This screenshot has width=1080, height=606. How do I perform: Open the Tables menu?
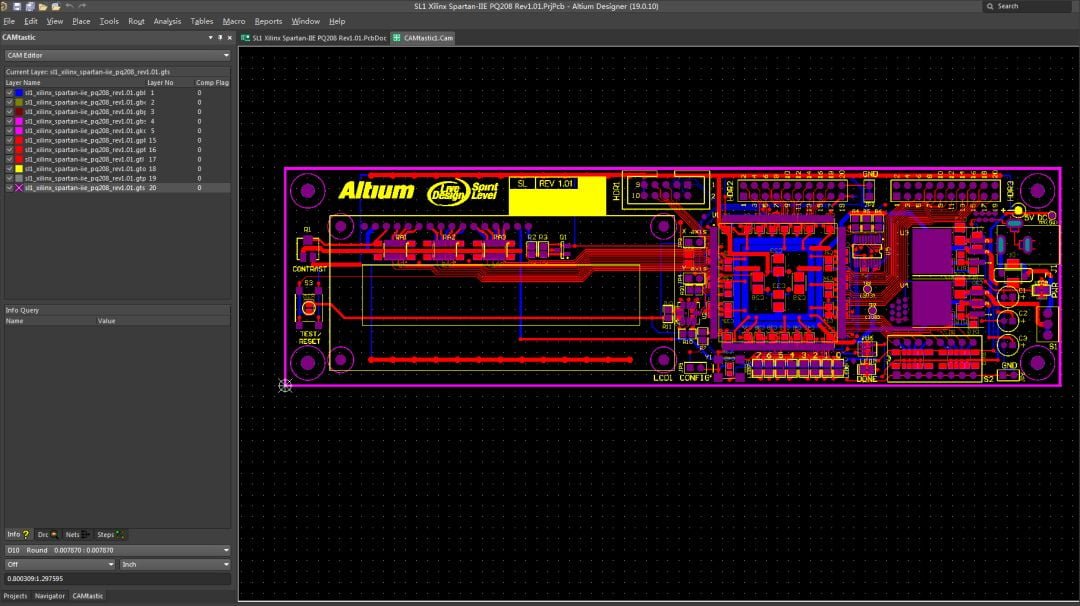click(x=202, y=21)
